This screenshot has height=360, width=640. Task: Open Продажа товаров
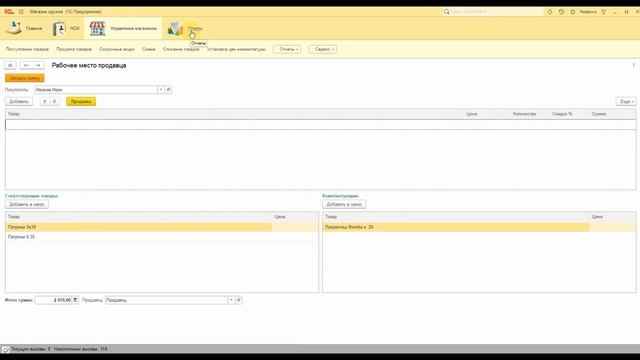pos(74,49)
